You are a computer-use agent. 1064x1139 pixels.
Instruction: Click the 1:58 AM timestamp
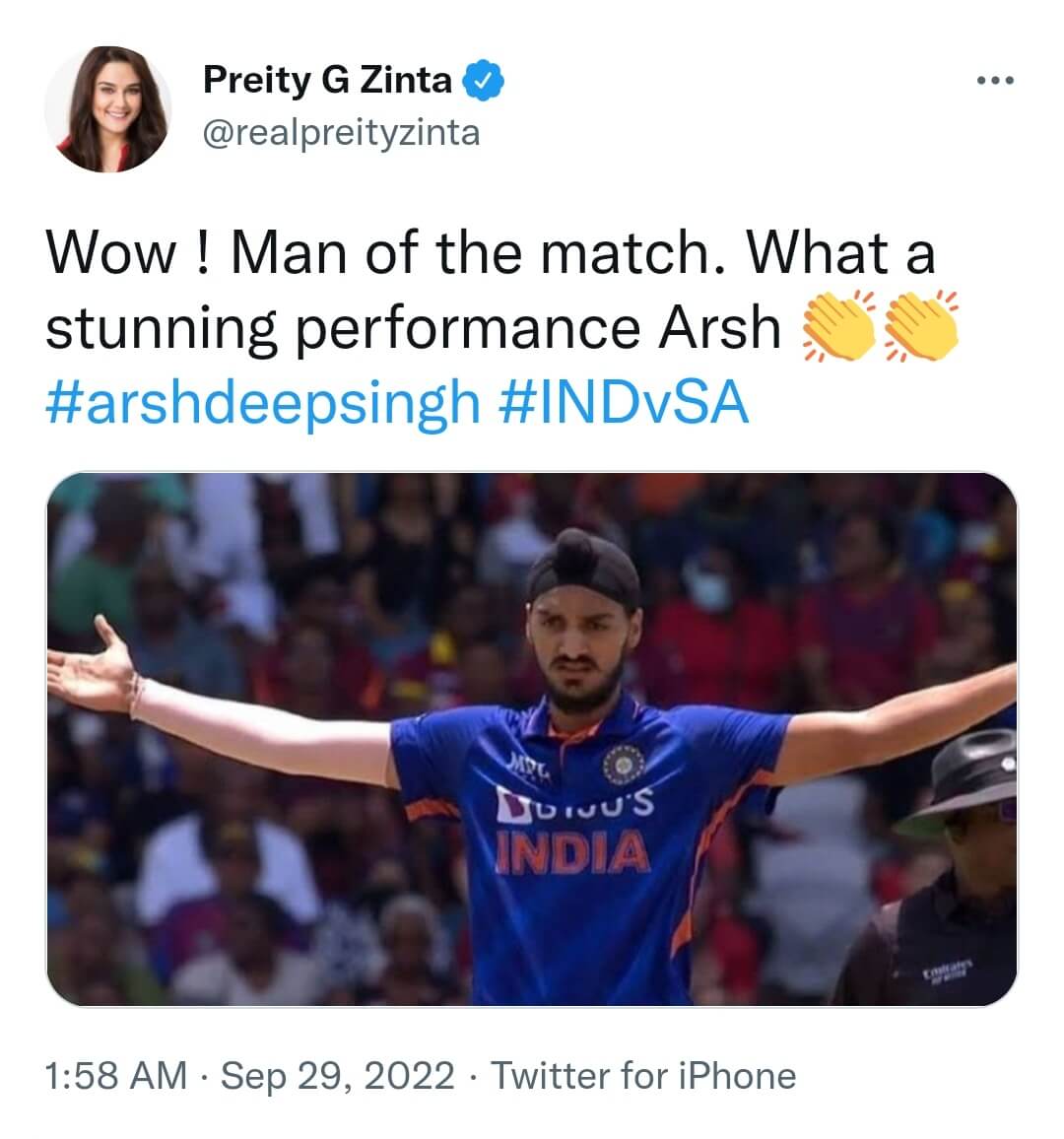pos(116,1075)
